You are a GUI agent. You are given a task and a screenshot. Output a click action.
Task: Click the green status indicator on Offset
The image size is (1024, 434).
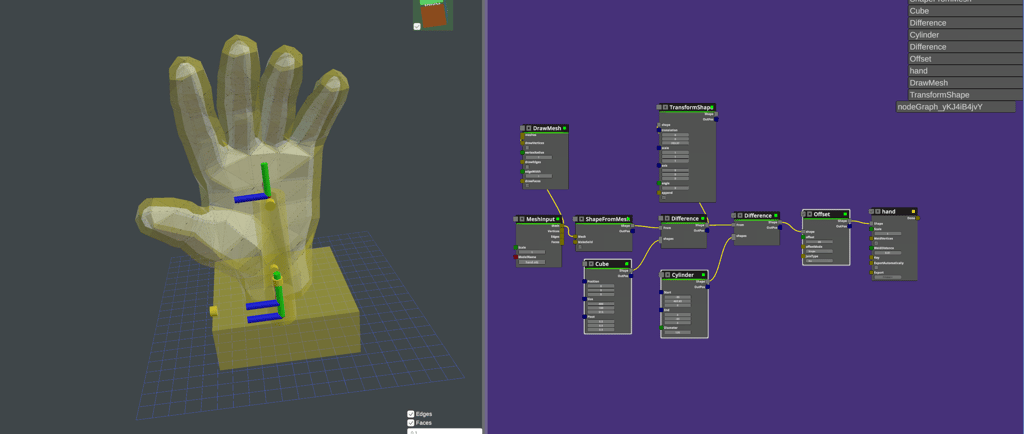(845, 214)
